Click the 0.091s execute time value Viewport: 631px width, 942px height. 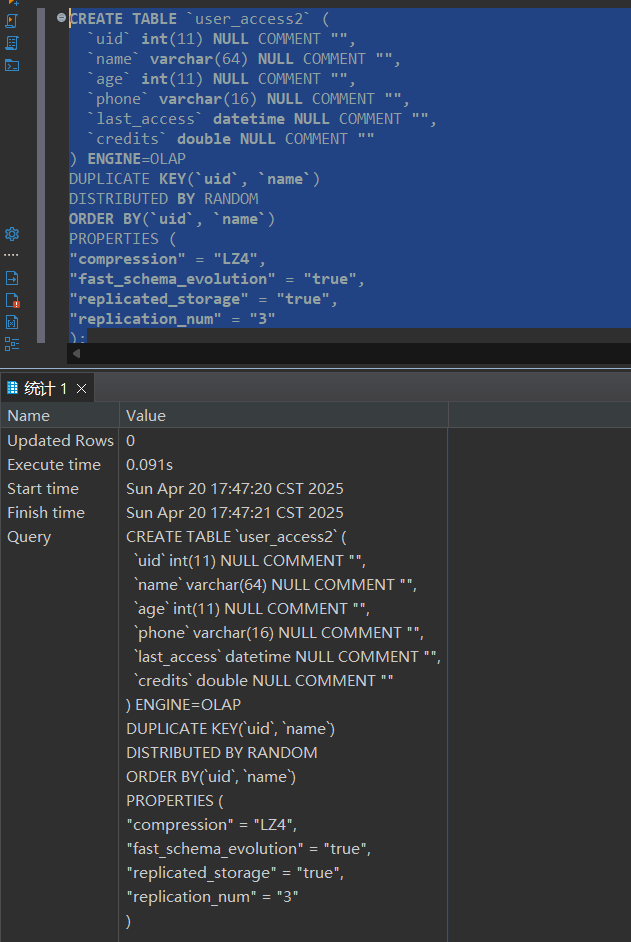pos(149,464)
